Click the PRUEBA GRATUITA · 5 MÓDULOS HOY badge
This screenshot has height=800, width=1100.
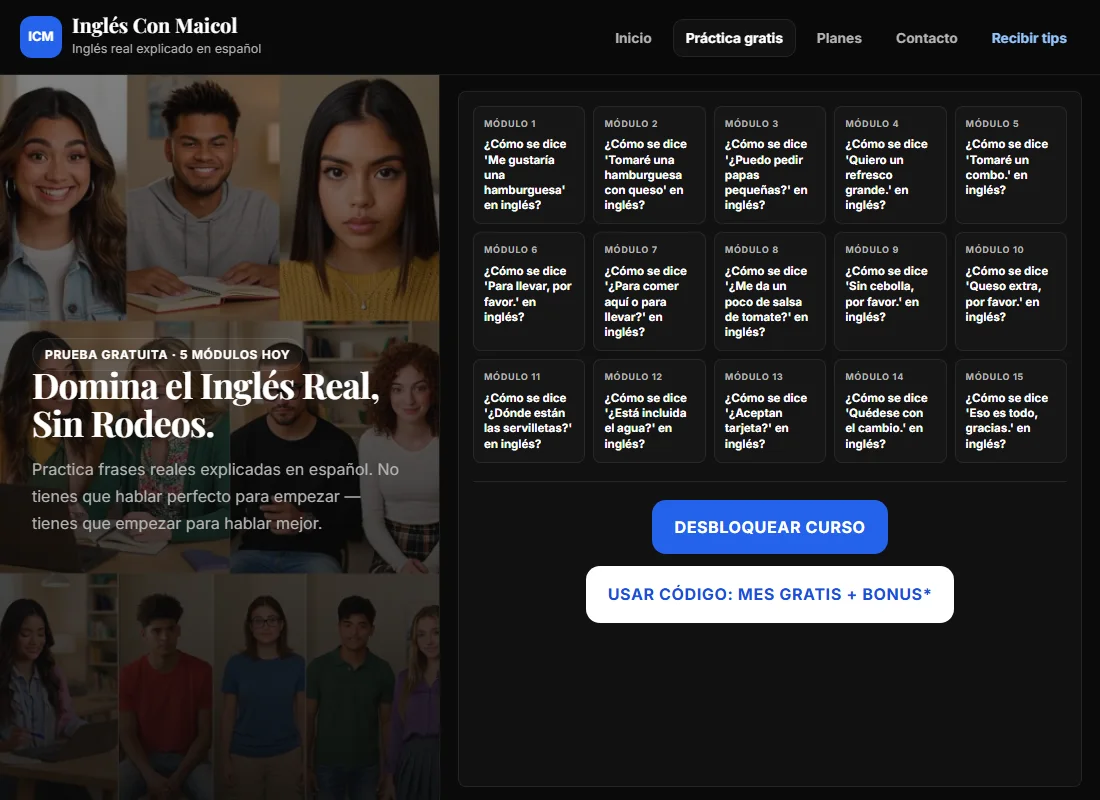coord(167,354)
